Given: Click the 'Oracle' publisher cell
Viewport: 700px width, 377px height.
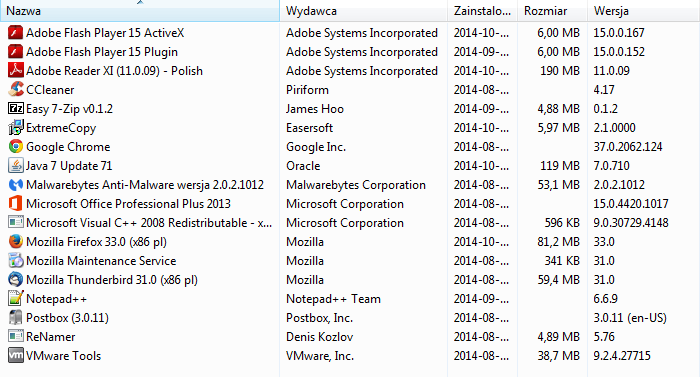Looking at the screenshot, I should point(303,166).
